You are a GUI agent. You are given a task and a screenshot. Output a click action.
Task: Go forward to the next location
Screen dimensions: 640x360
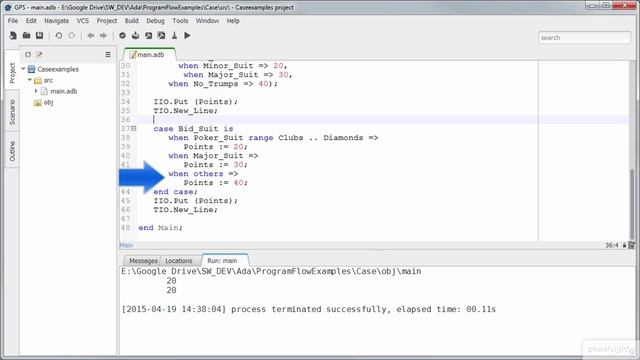point(103,36)
